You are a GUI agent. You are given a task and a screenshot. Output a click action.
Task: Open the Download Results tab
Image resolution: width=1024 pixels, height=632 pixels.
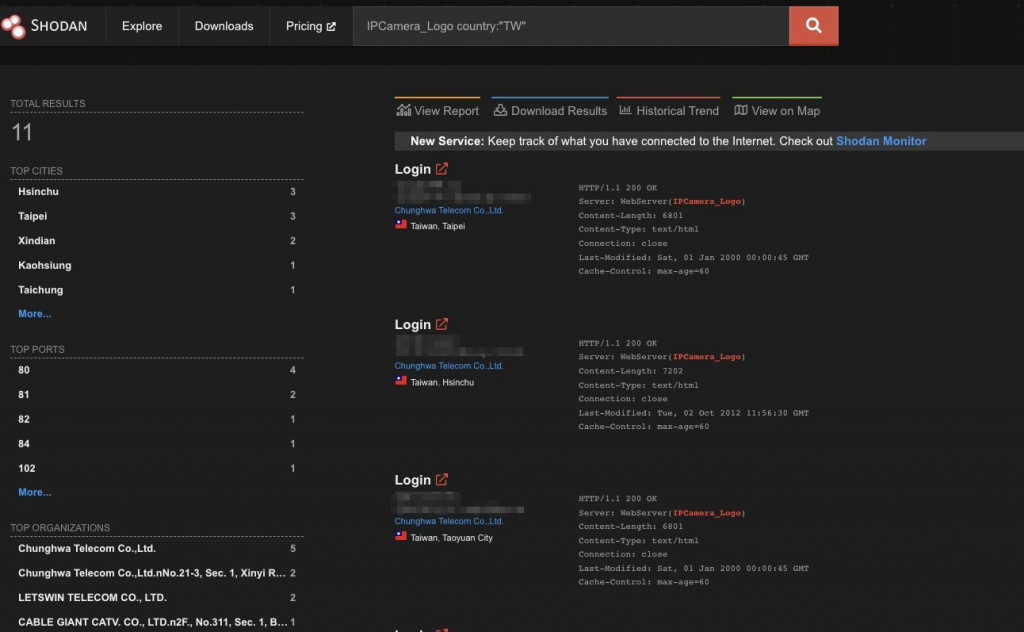(x=550, y=110)
